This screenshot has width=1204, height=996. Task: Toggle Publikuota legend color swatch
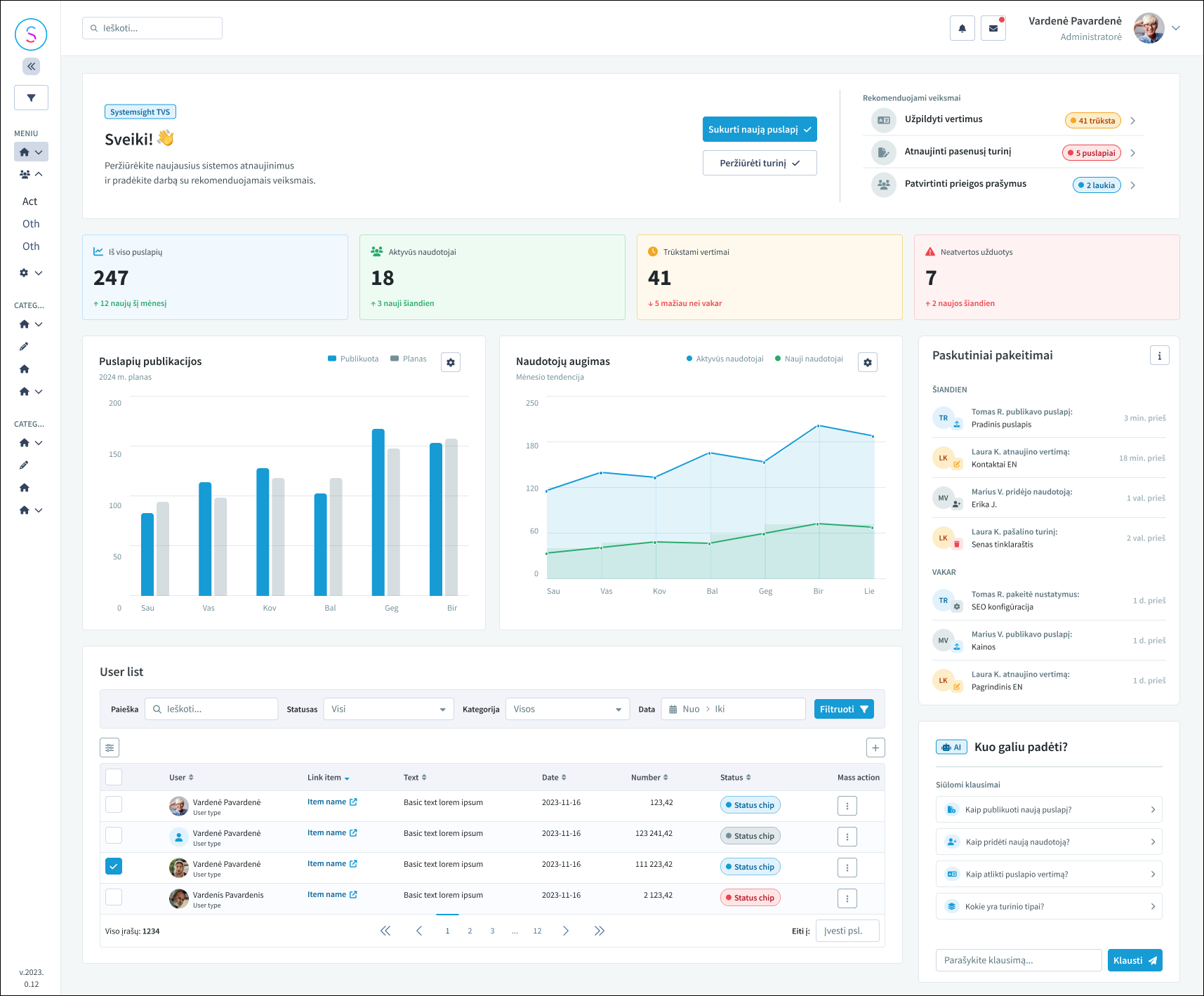(332, 359)
